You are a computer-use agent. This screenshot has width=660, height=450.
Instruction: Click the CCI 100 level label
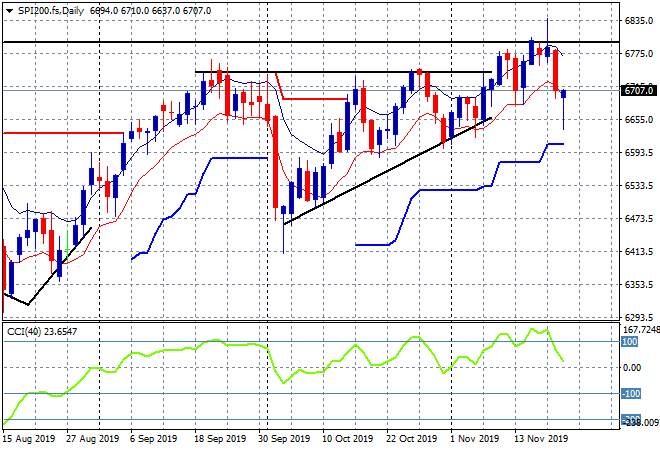pyautogui.click(x=630, y=341)
